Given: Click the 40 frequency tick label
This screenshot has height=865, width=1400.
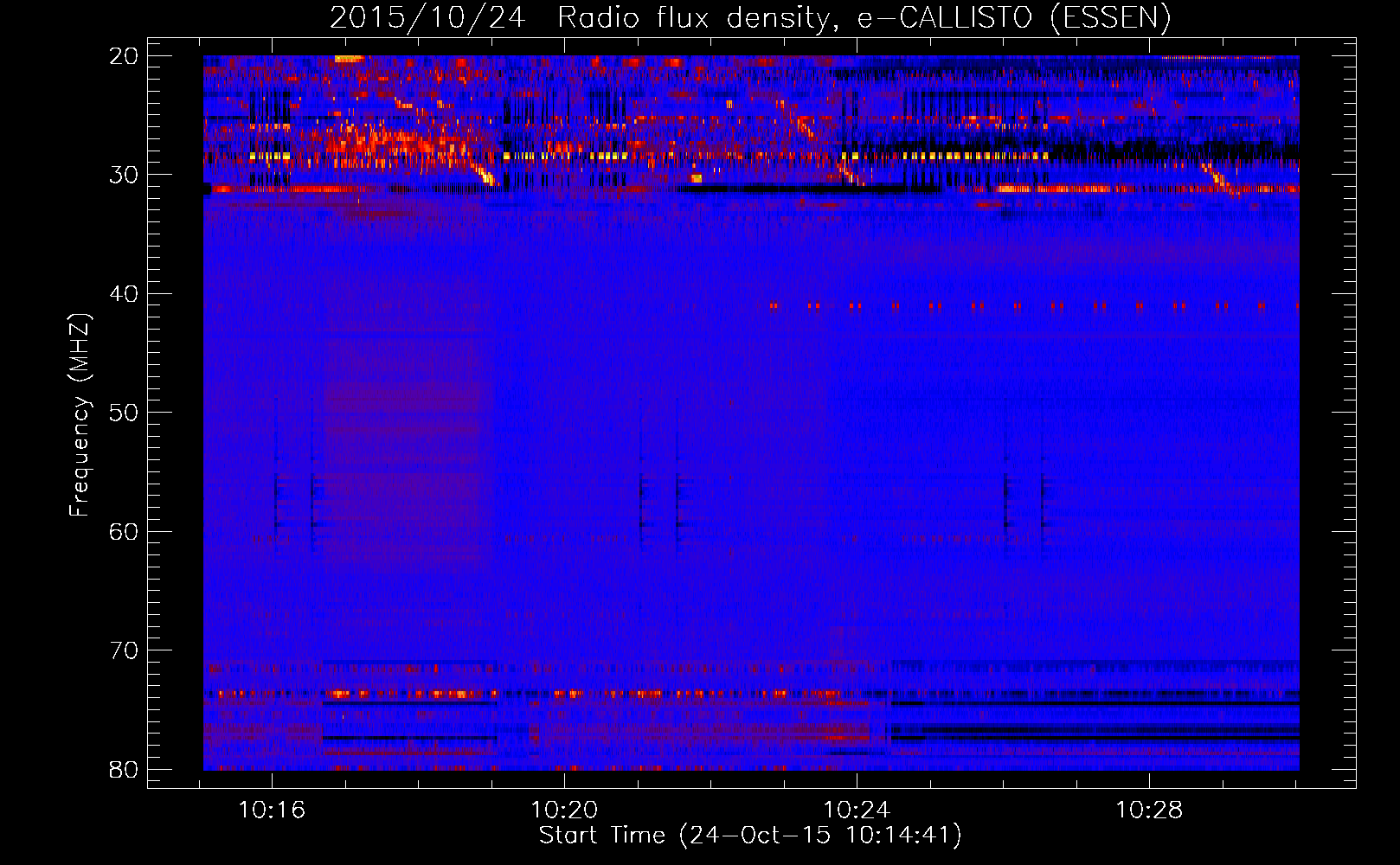Looking at the screenshot, I should tap(124, 294).
